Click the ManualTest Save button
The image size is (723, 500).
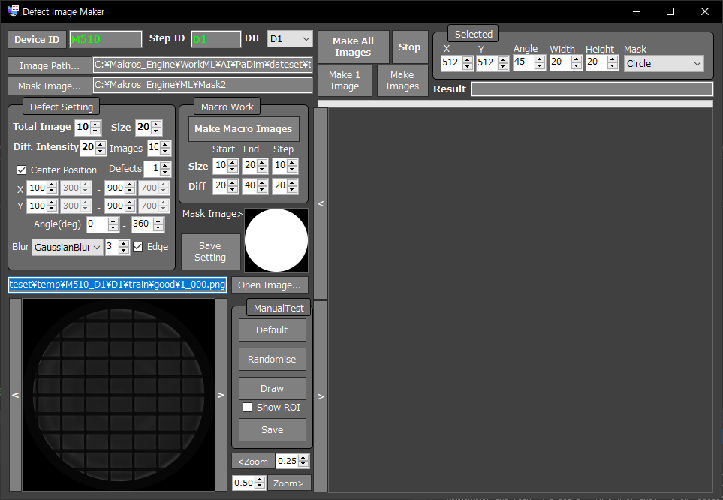tap(272, 430)
